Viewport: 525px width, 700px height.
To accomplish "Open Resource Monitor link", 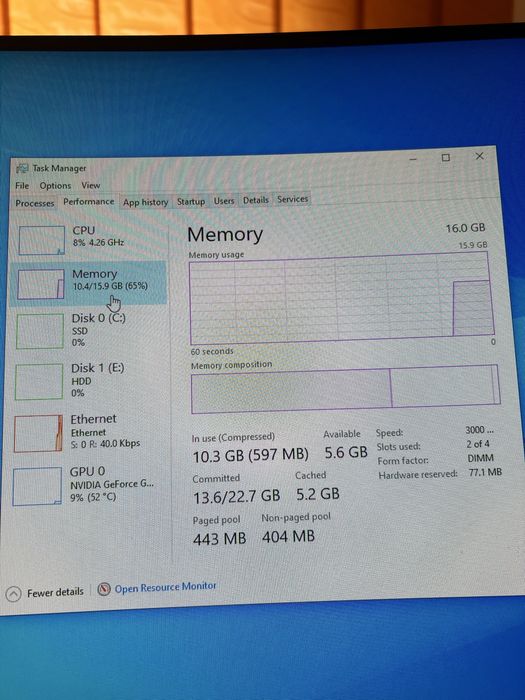I will (x=166, y=587).
